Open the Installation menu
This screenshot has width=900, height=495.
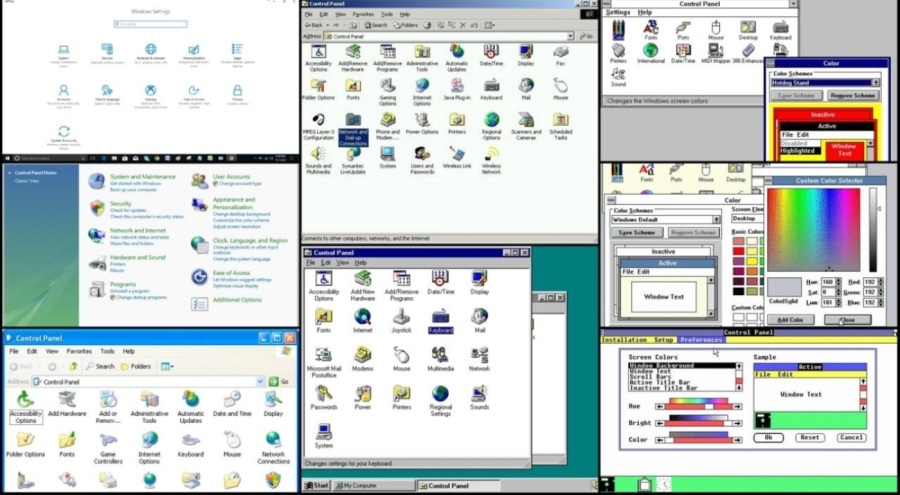point(624,340)
